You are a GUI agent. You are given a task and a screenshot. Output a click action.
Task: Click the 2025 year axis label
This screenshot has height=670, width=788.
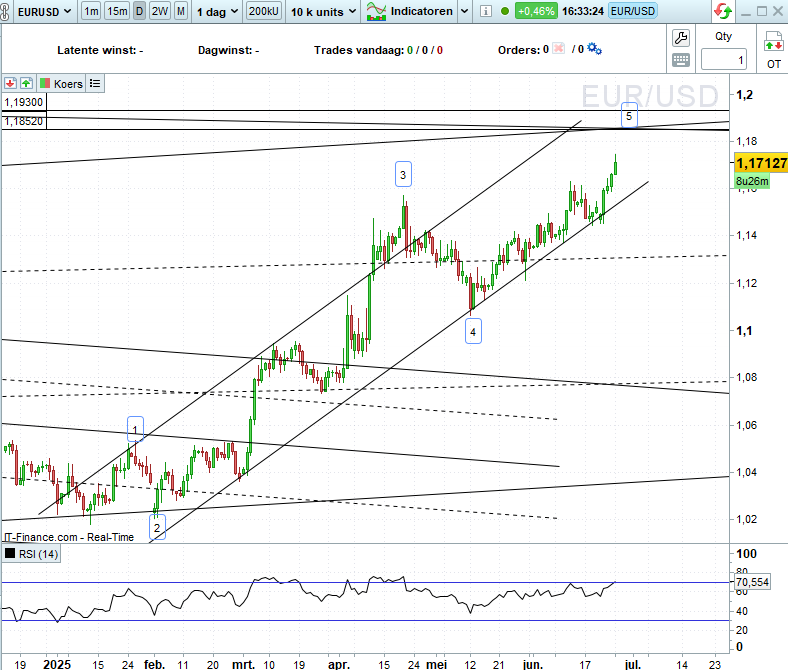(57, 664)
